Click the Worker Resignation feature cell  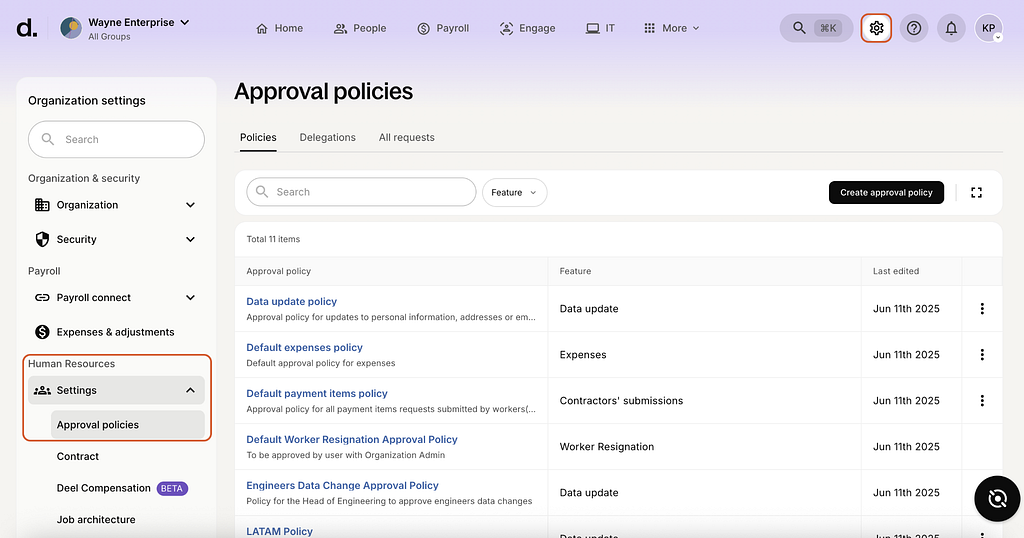[x=607, y=447]
